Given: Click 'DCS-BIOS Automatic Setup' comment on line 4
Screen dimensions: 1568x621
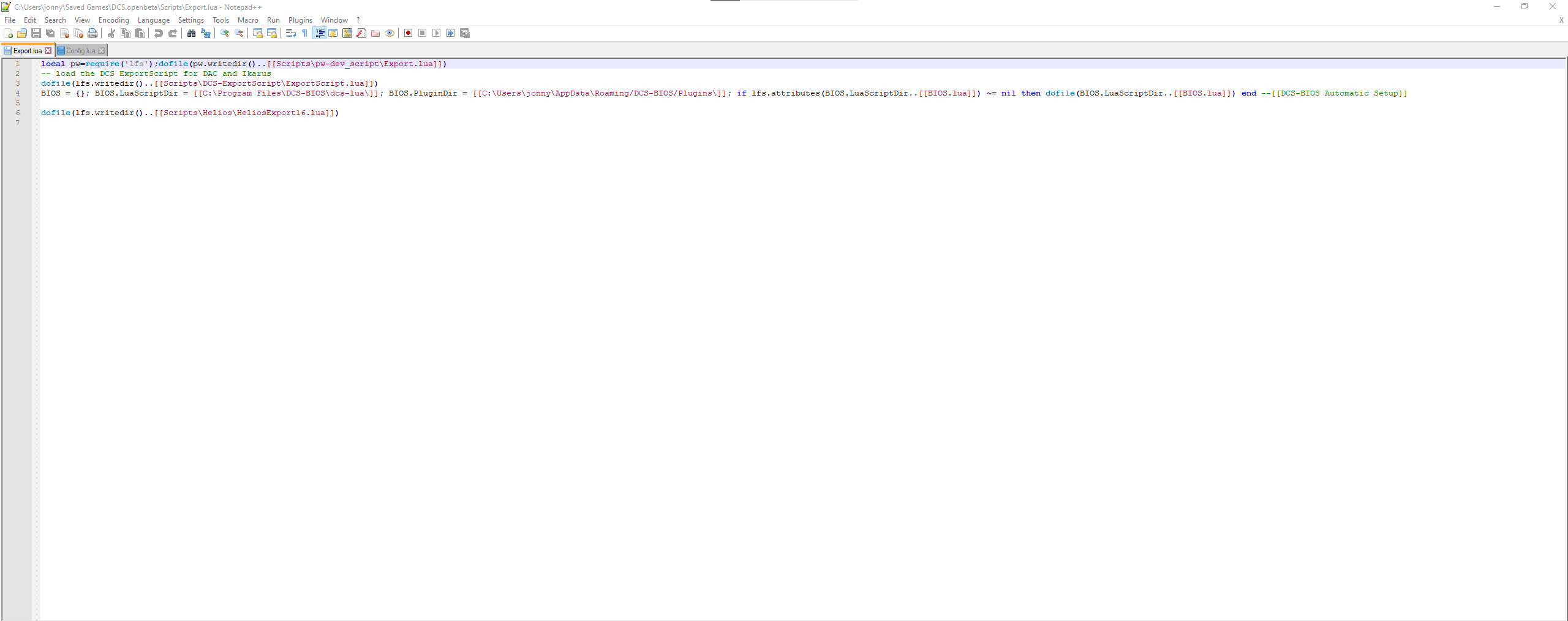Looking at the screenshot, I should [1339, 93].
